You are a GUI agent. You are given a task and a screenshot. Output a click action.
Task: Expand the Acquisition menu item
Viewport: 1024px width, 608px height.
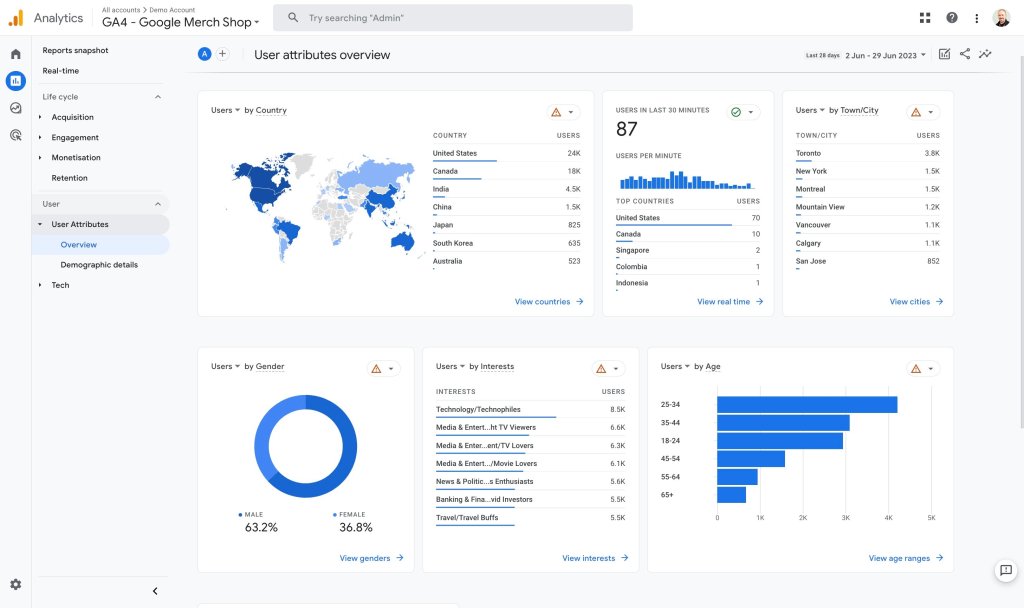coord(72,118)
